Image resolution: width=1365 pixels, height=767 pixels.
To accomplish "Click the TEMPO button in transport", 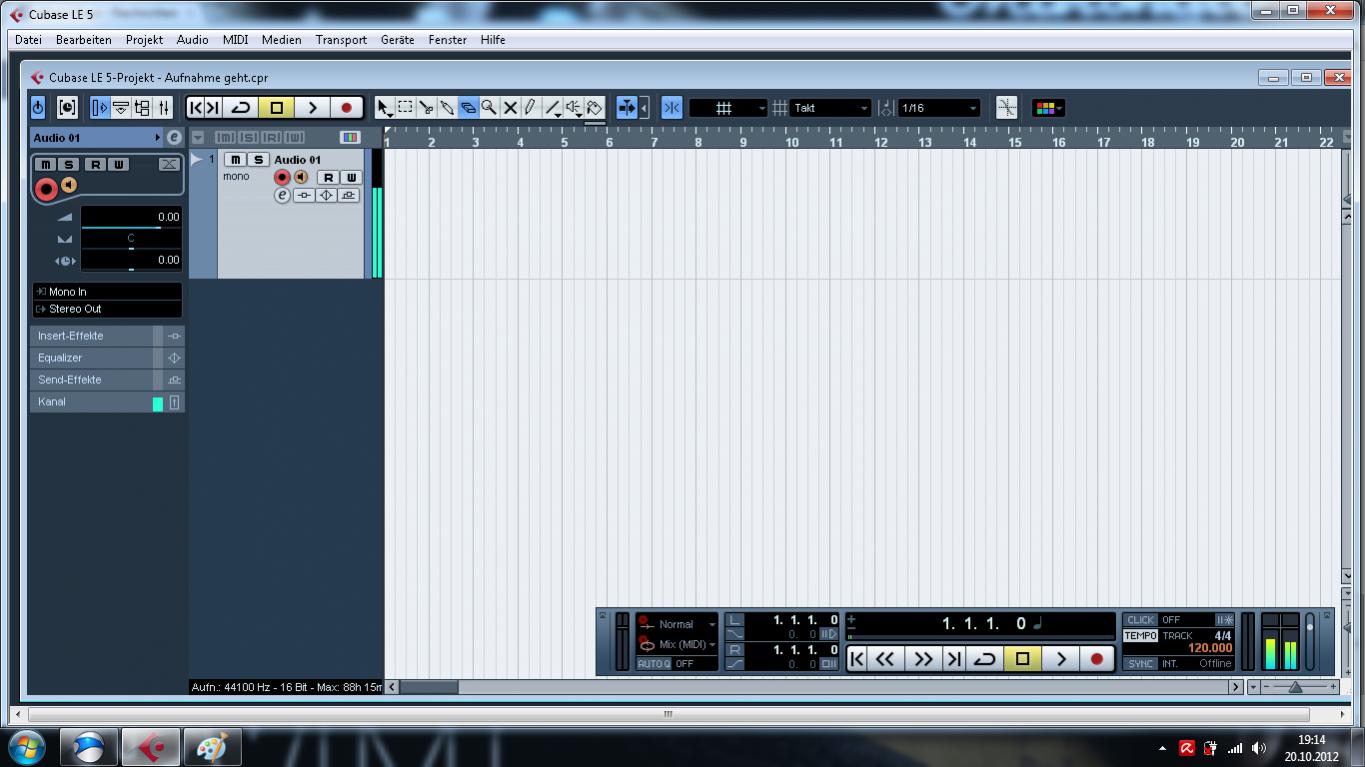I will (1140, 636).
